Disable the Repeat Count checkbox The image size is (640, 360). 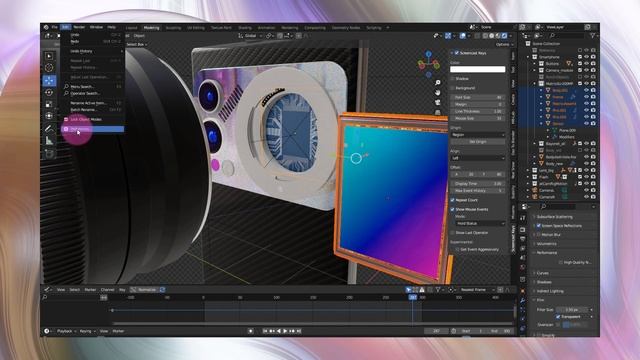[x=453, y=200]
